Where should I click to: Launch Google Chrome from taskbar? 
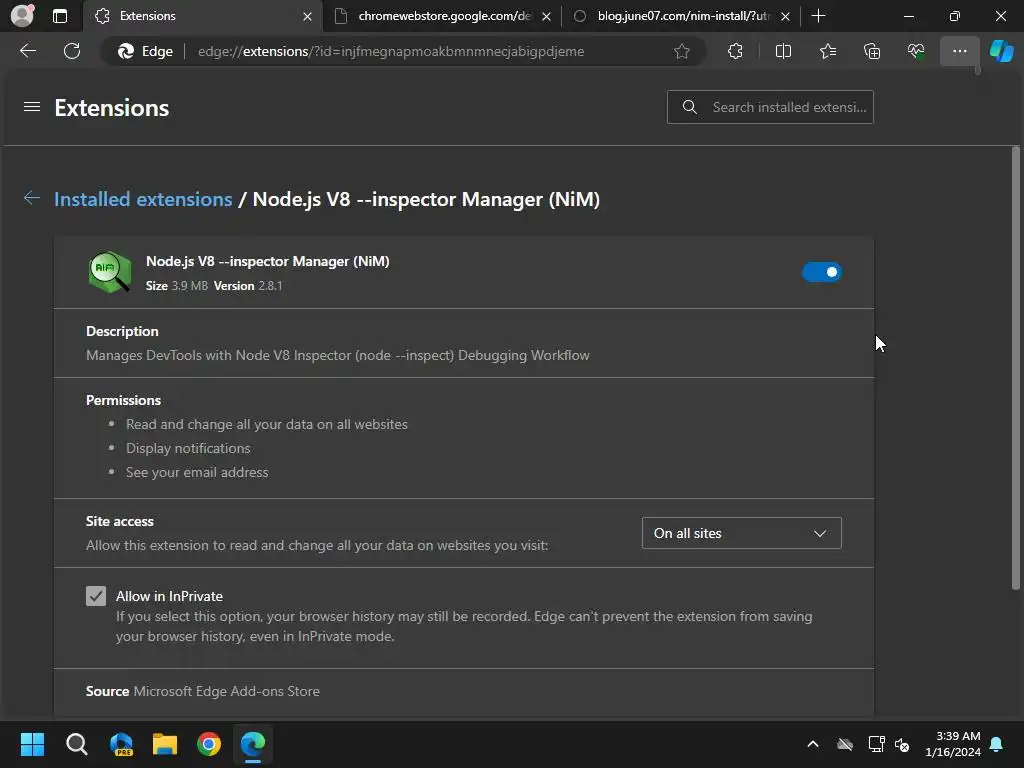209,744
